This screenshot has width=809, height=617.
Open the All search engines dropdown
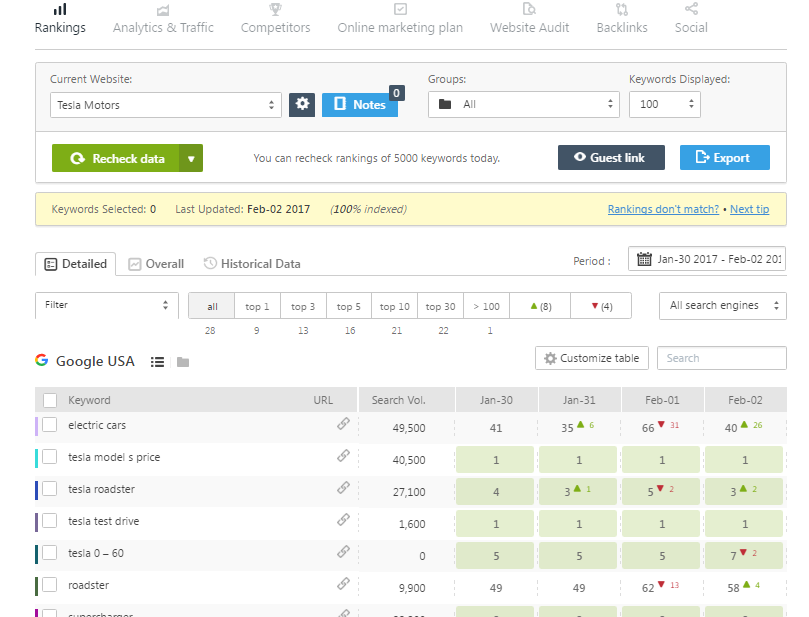coord(723,305)
